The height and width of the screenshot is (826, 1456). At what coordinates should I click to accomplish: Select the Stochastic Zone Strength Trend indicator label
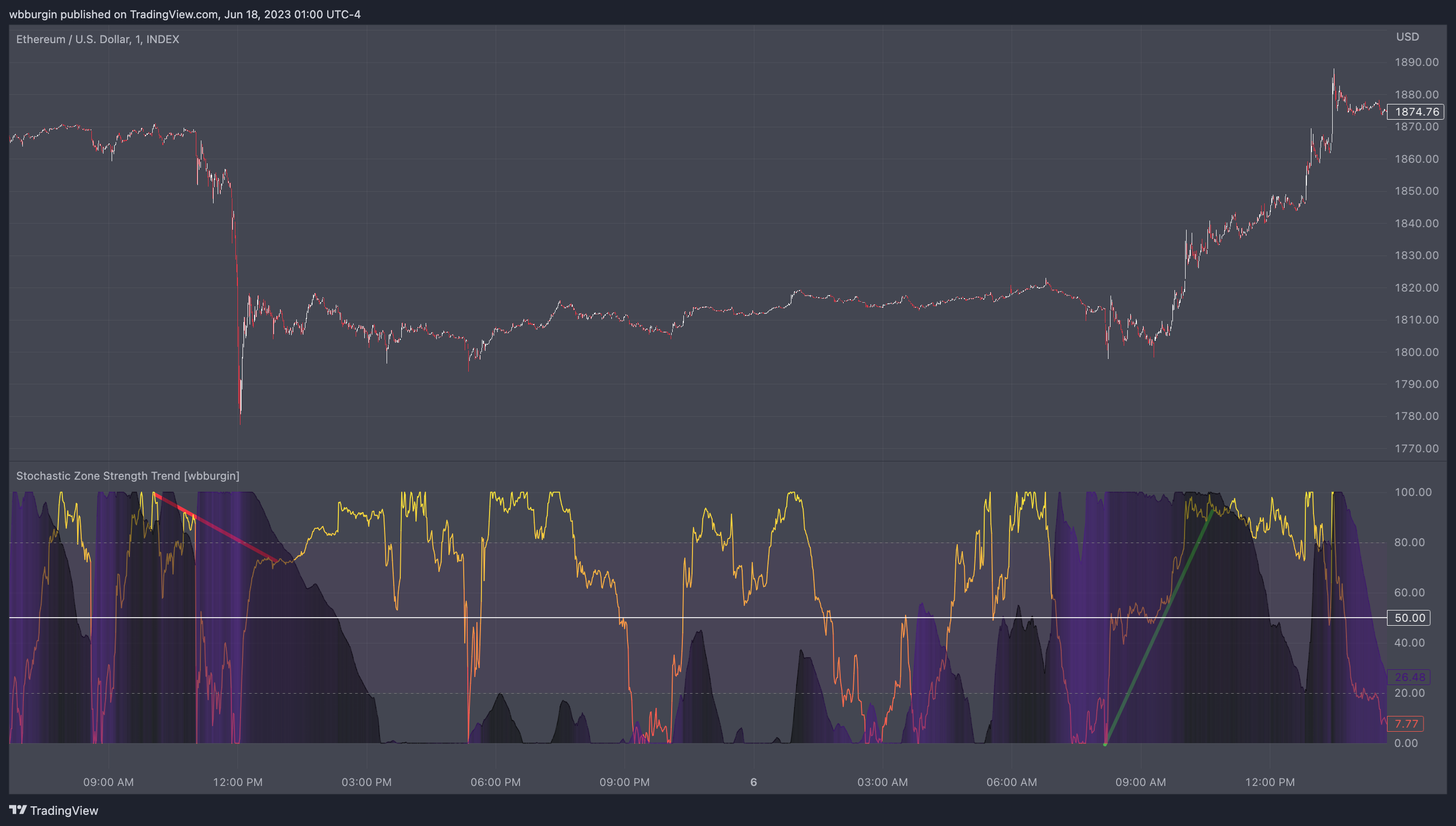point(128,476)
